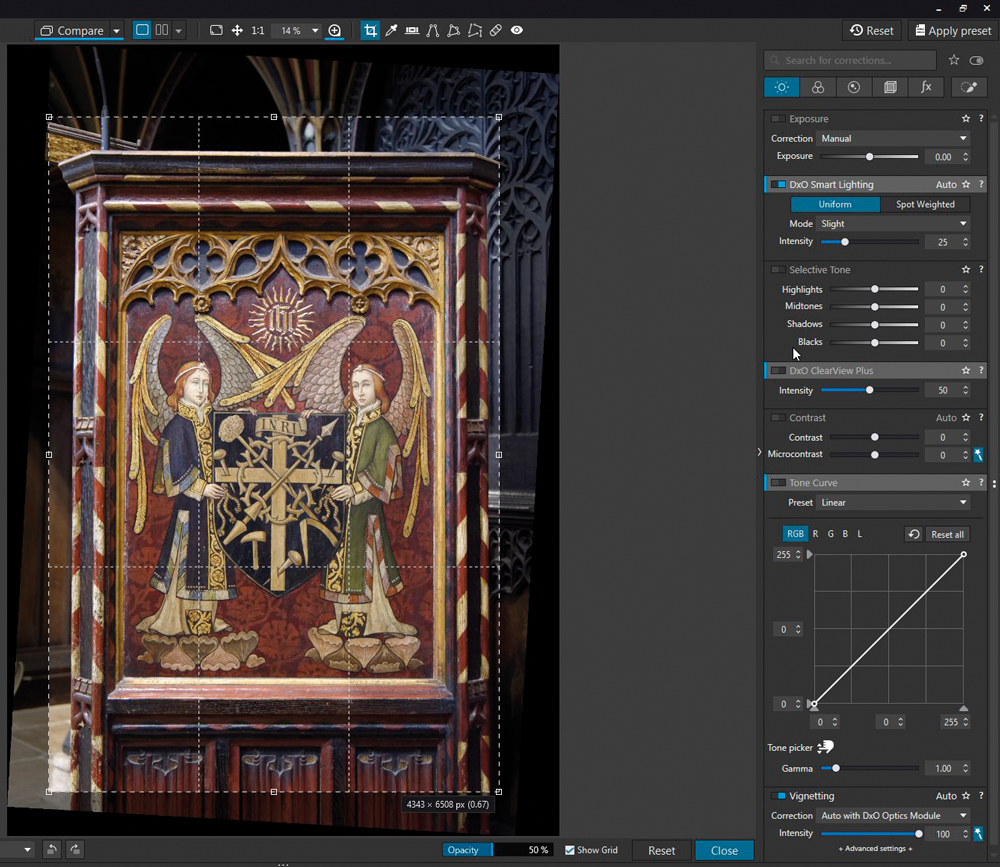1000x867 pixels.
Task: Select the Horizon level tool
Action: click(412, 30)
